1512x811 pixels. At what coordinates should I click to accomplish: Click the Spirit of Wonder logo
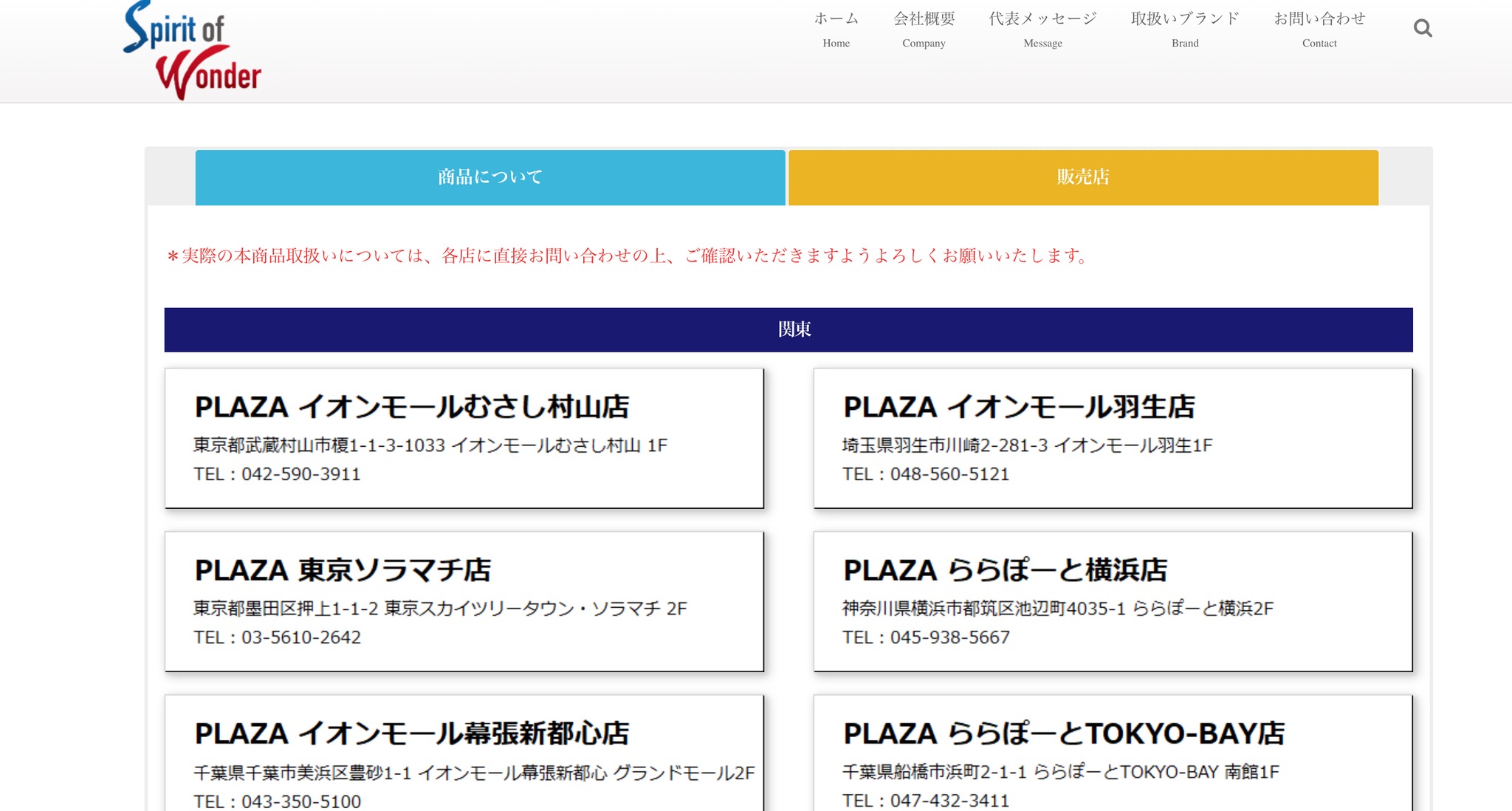192,50
